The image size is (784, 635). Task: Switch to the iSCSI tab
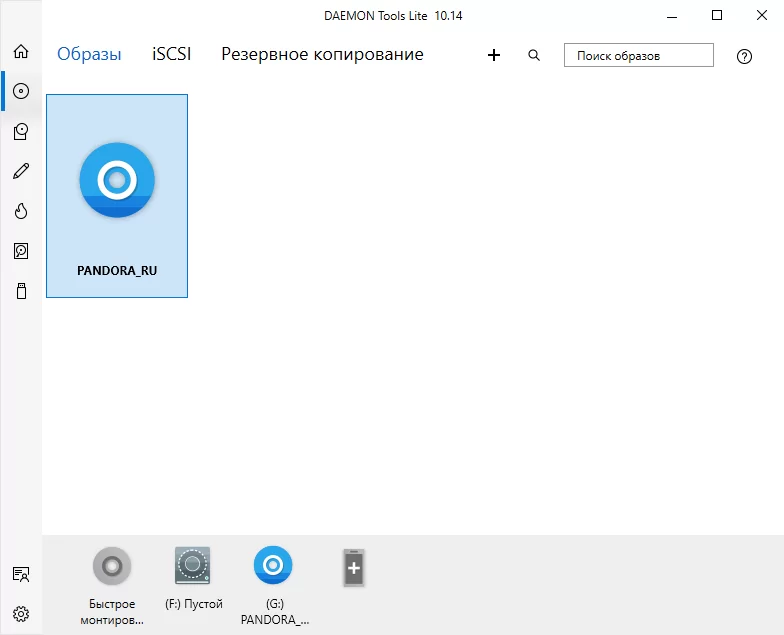(x=172, y=54)
